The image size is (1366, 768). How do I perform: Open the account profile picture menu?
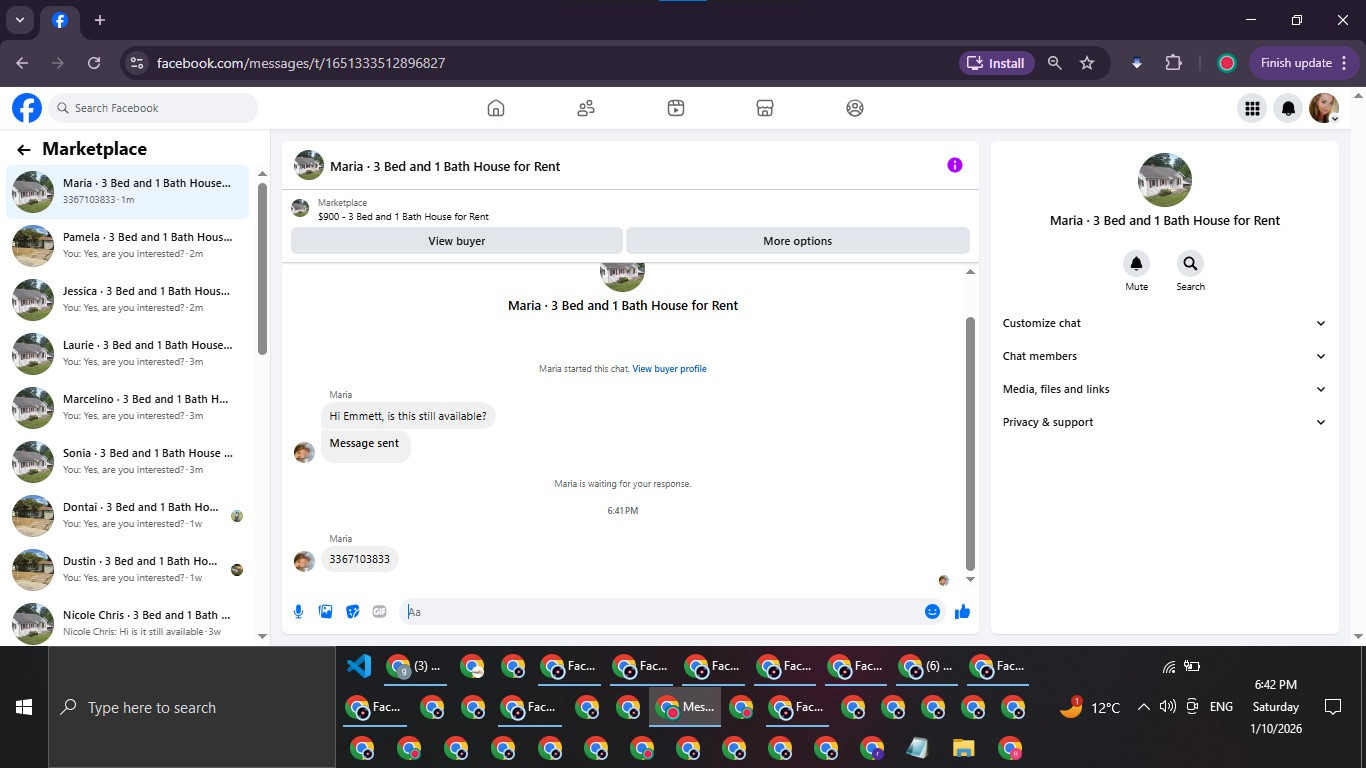click(1324, 108)
